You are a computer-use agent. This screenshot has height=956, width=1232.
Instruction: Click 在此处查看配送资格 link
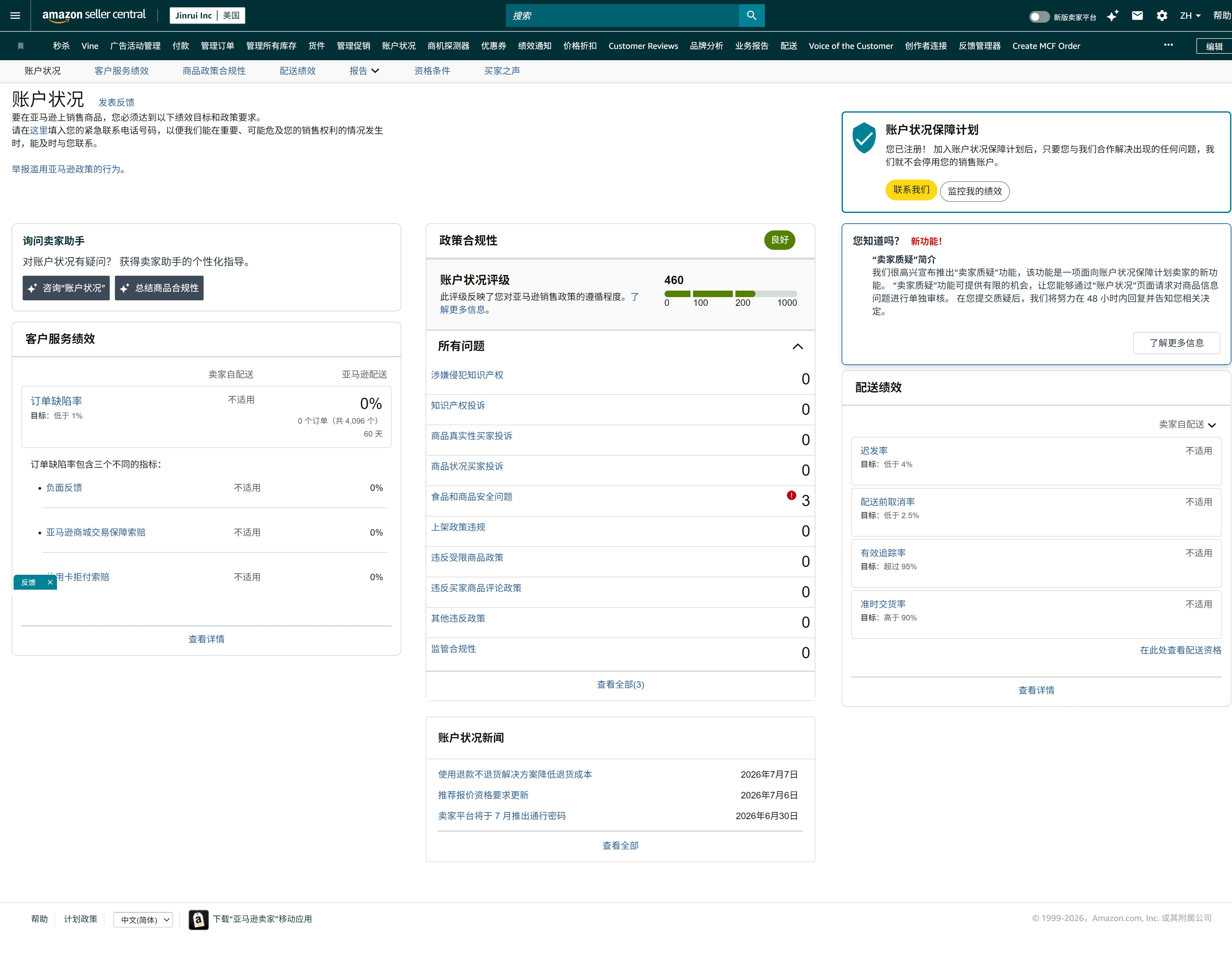(x=1180, y=650)
